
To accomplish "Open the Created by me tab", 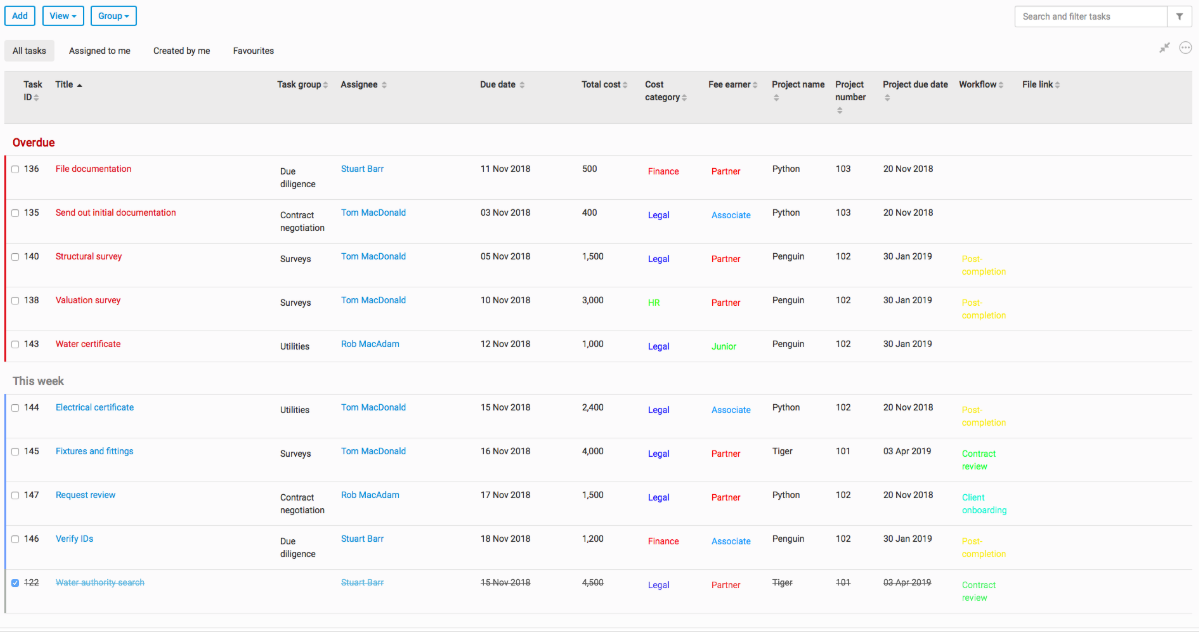I will (181, 51).
